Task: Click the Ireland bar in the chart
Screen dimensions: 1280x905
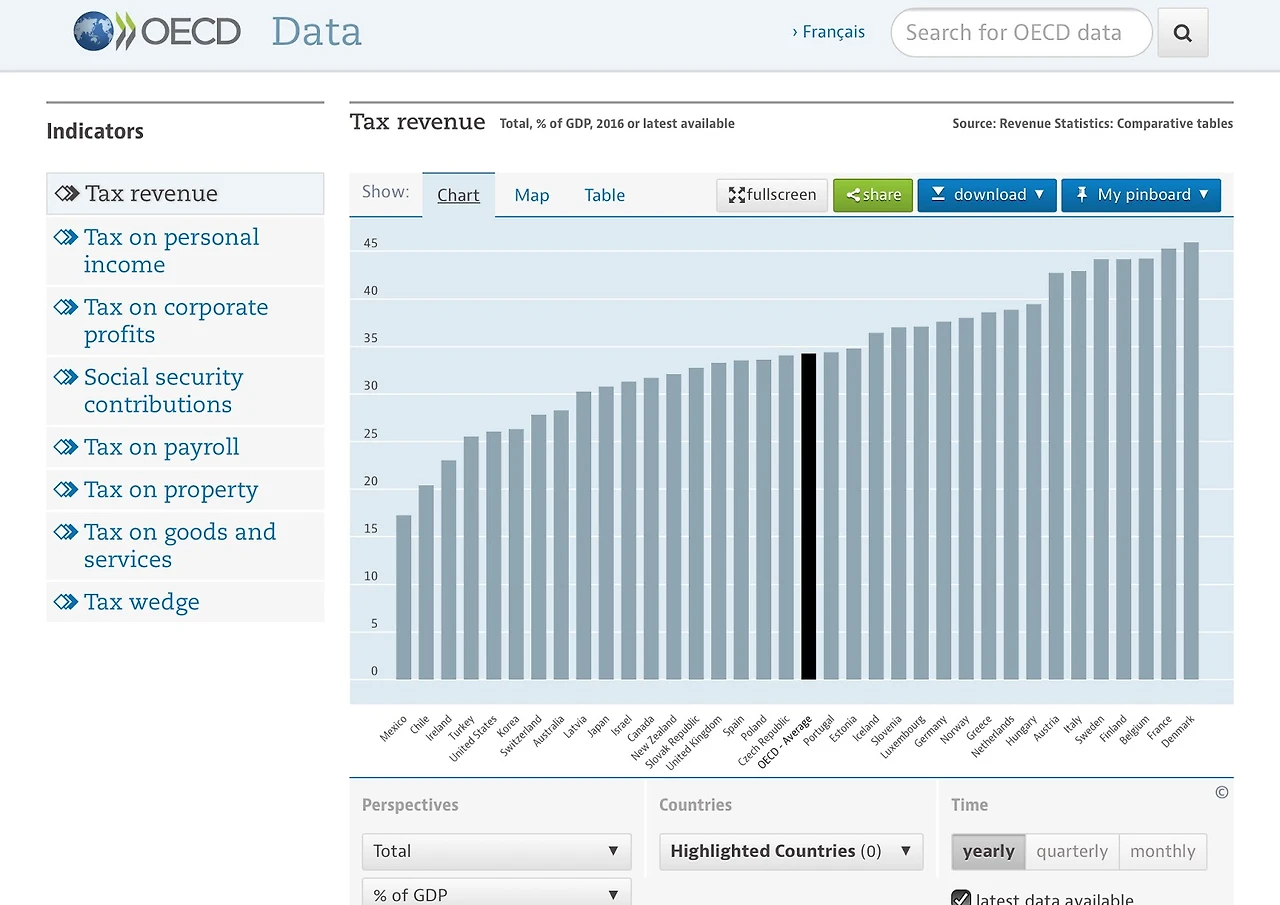Action: [x=448, y=570]
